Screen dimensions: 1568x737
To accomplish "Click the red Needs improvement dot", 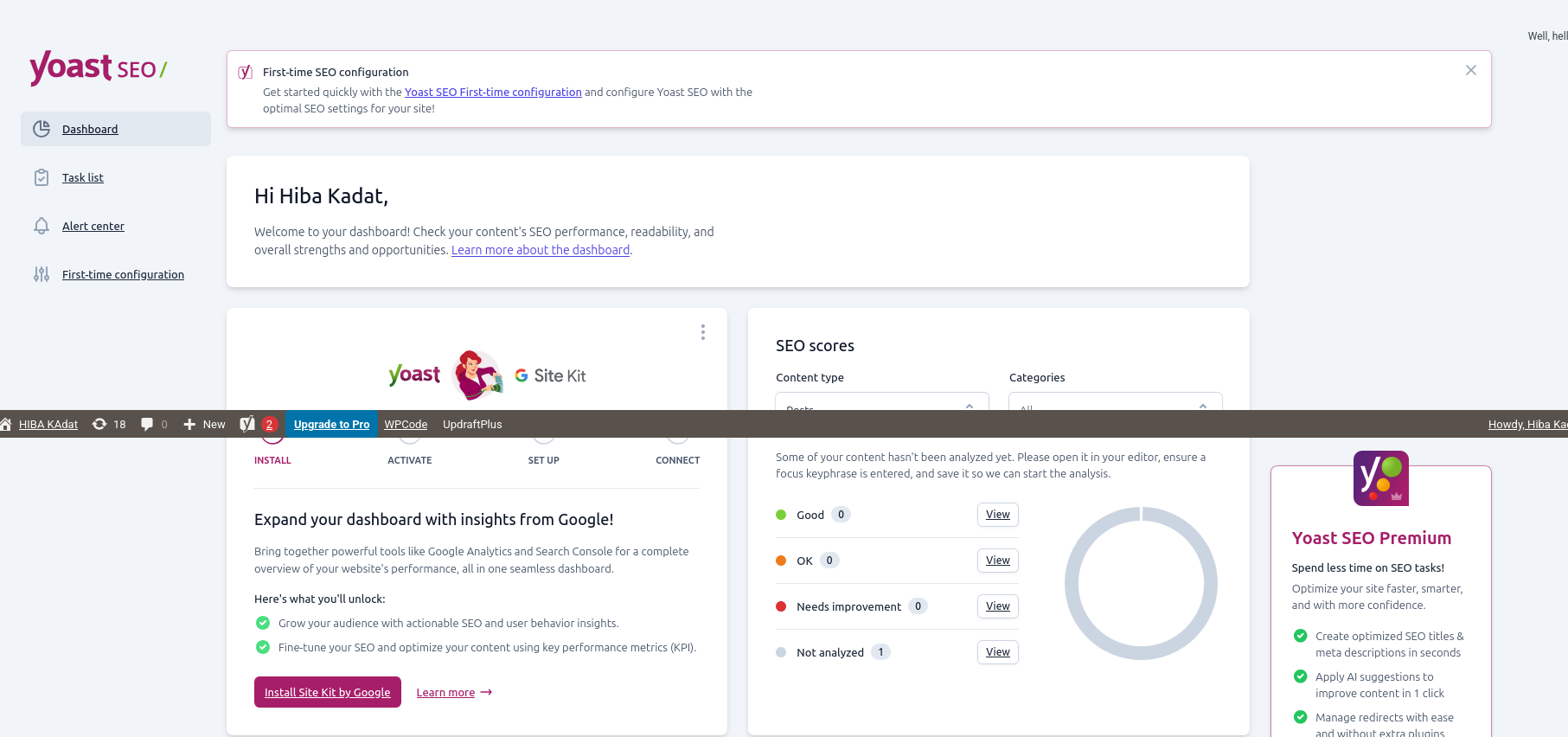I will pyautogui.click(x=781, y=606).
